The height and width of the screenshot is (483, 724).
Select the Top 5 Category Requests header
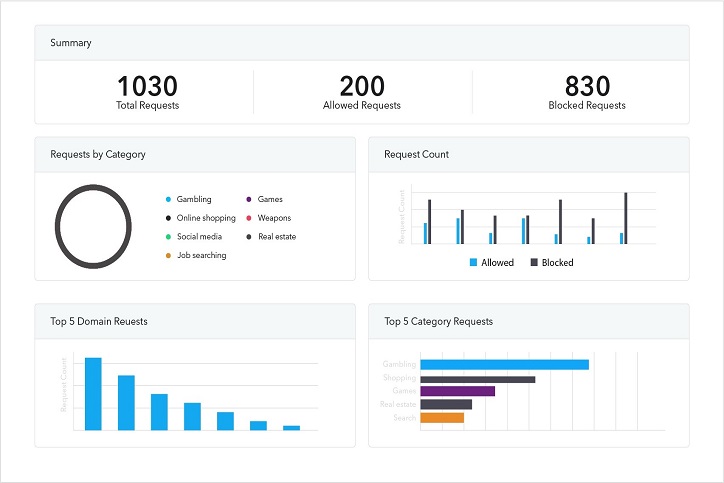pos(438,322)
